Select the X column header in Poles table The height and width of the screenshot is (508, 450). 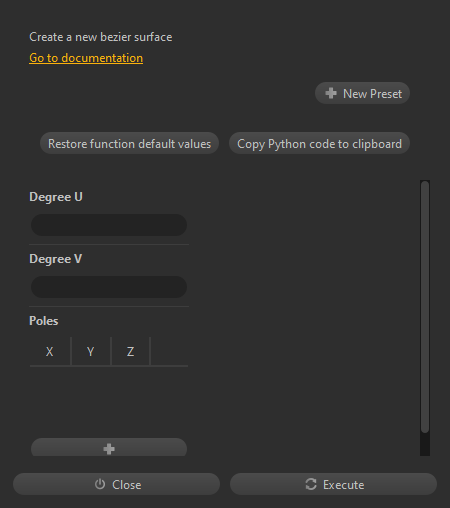[50, 351]
